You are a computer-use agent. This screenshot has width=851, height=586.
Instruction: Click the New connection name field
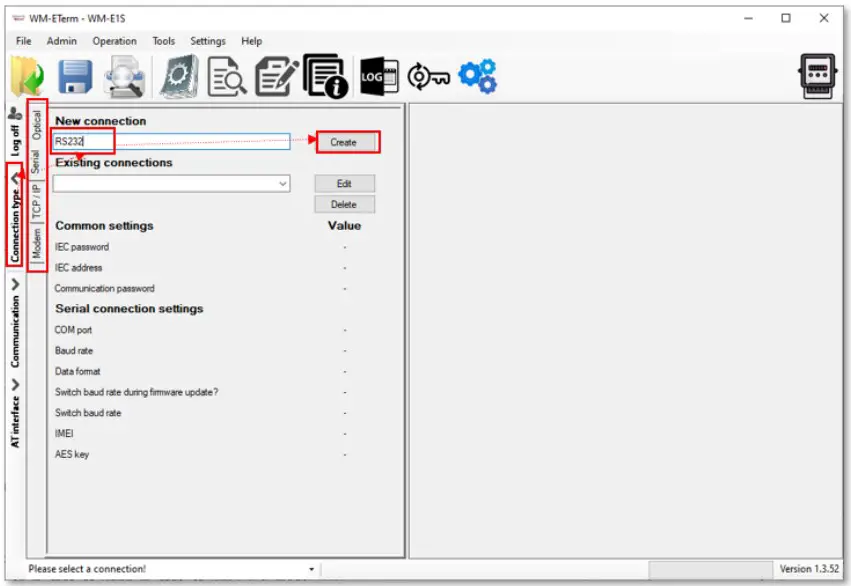[x=172, y=142]
